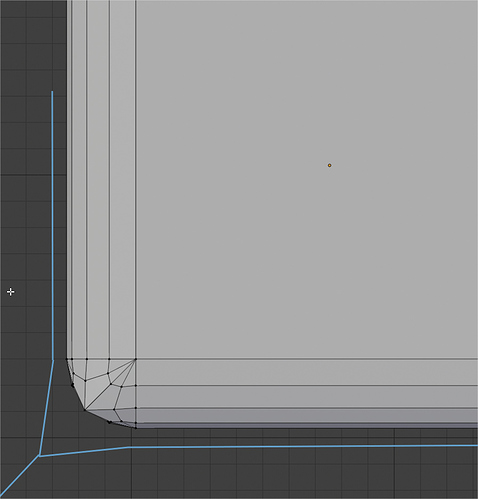Viewport: 478px width, 499px height.
Task: Click the top endpoint of vertical blue line
Action: (52, 92)
